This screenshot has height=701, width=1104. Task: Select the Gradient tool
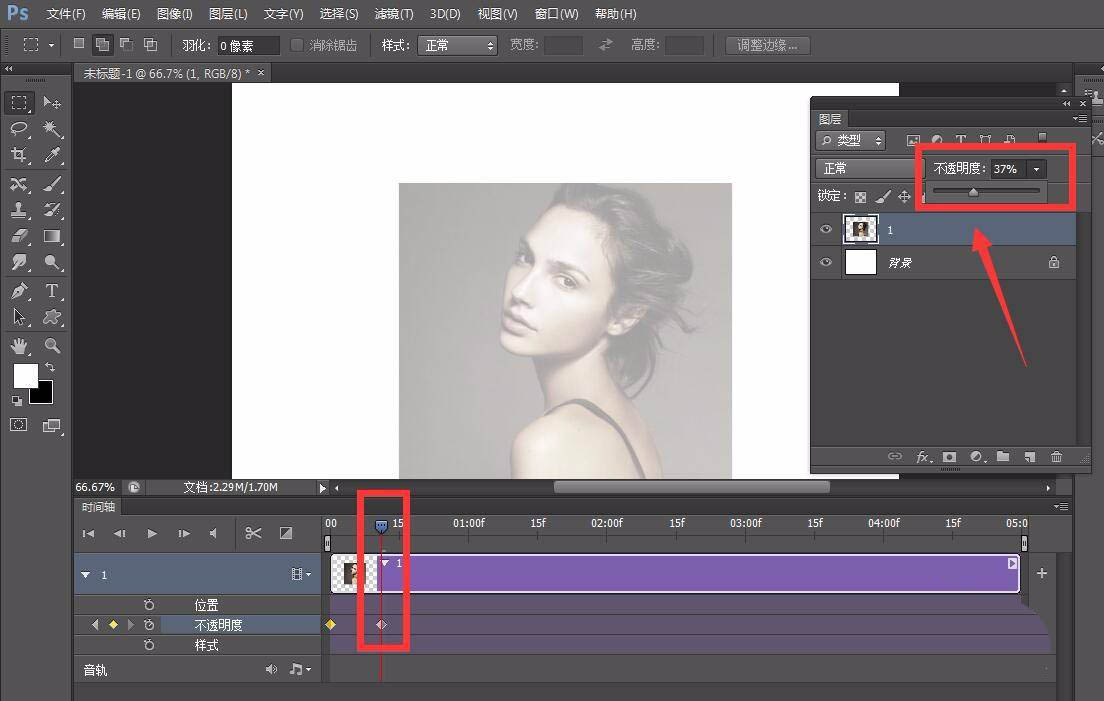[51, 236]
